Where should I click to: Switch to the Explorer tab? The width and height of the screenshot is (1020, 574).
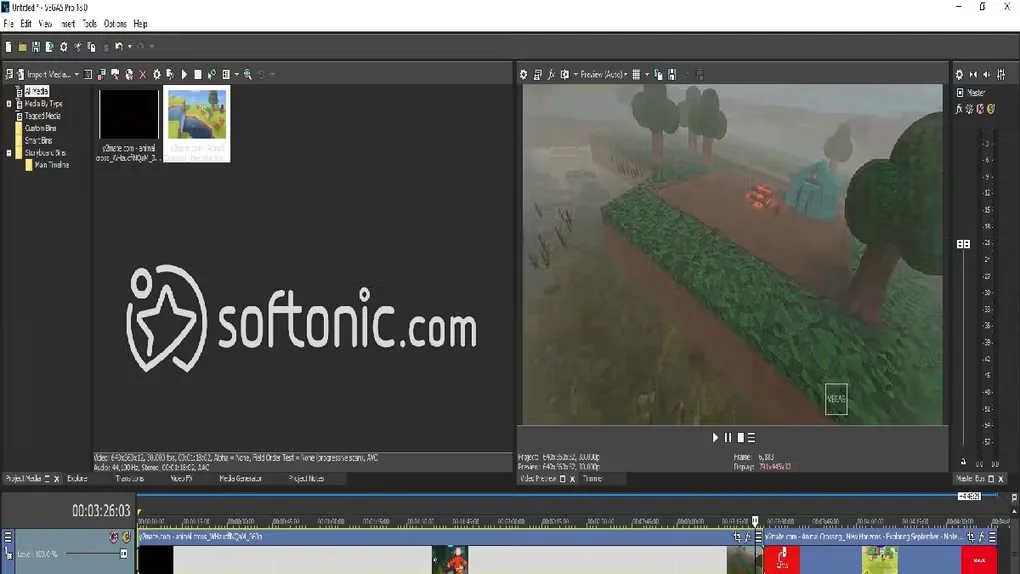coord(77,479)
